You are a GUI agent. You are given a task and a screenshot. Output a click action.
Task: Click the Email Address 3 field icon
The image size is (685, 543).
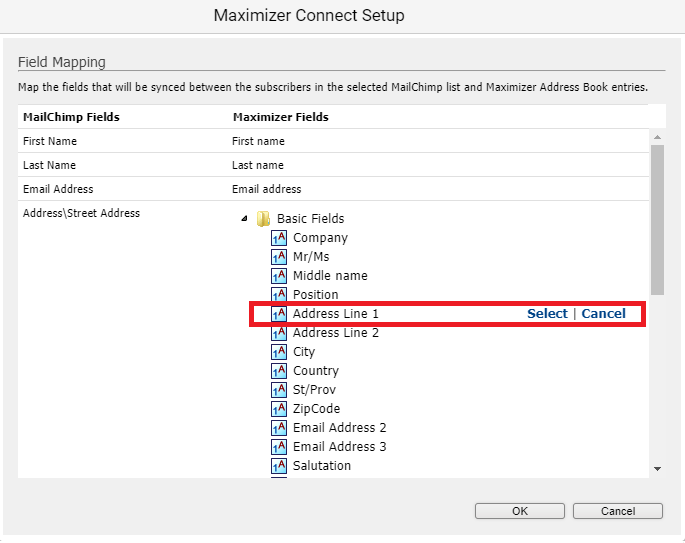(279, 447)
